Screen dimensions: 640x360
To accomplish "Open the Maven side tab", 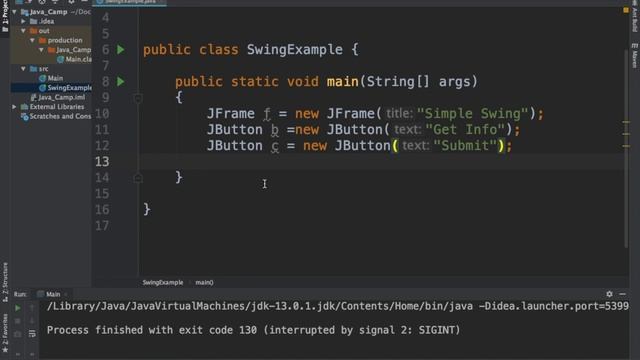I will tap(634, 55).
